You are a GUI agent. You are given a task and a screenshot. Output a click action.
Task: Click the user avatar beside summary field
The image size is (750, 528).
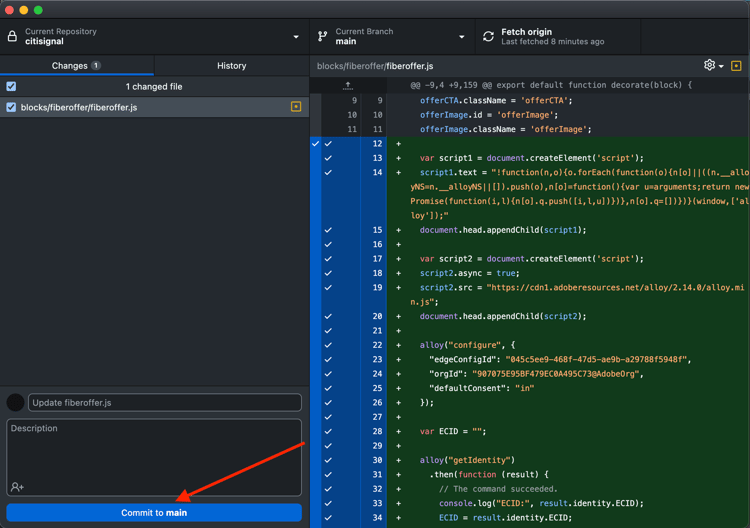tap(15, 402)
